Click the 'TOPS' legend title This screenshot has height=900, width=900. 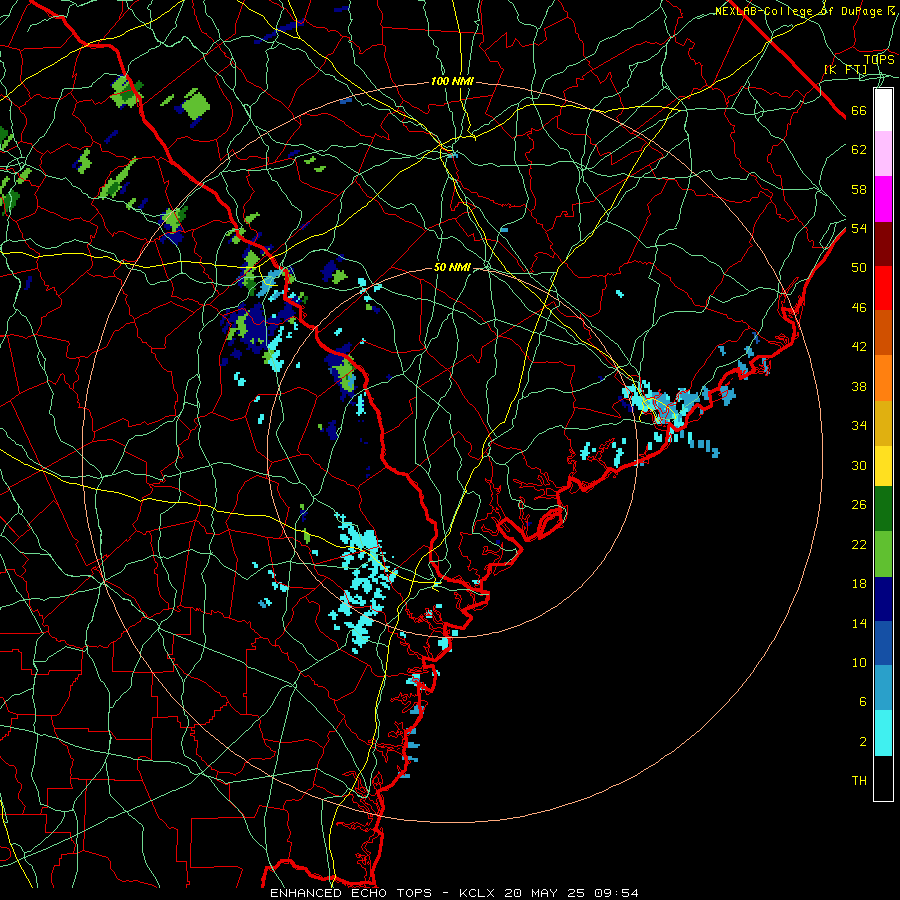tap(879, 60)
